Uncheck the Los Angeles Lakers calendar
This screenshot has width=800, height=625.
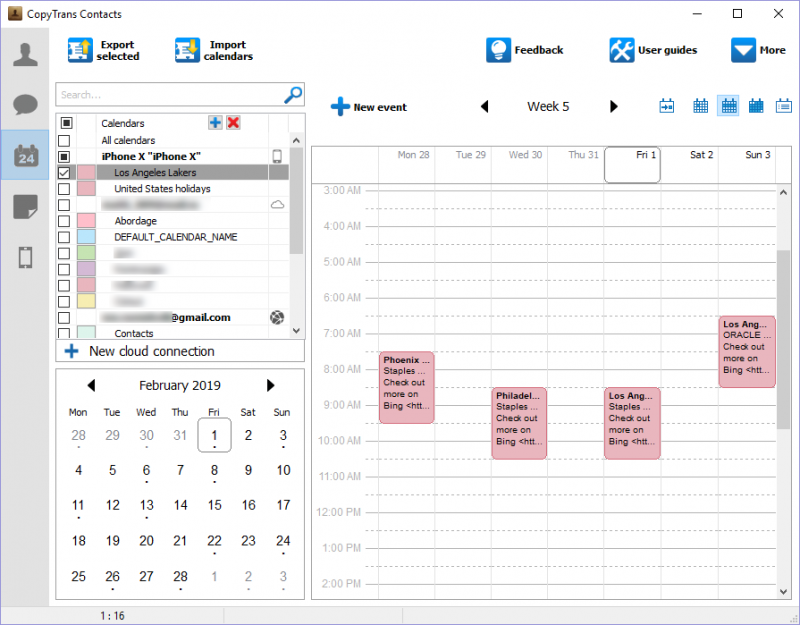pyautogui.click(x=65, y=173)
